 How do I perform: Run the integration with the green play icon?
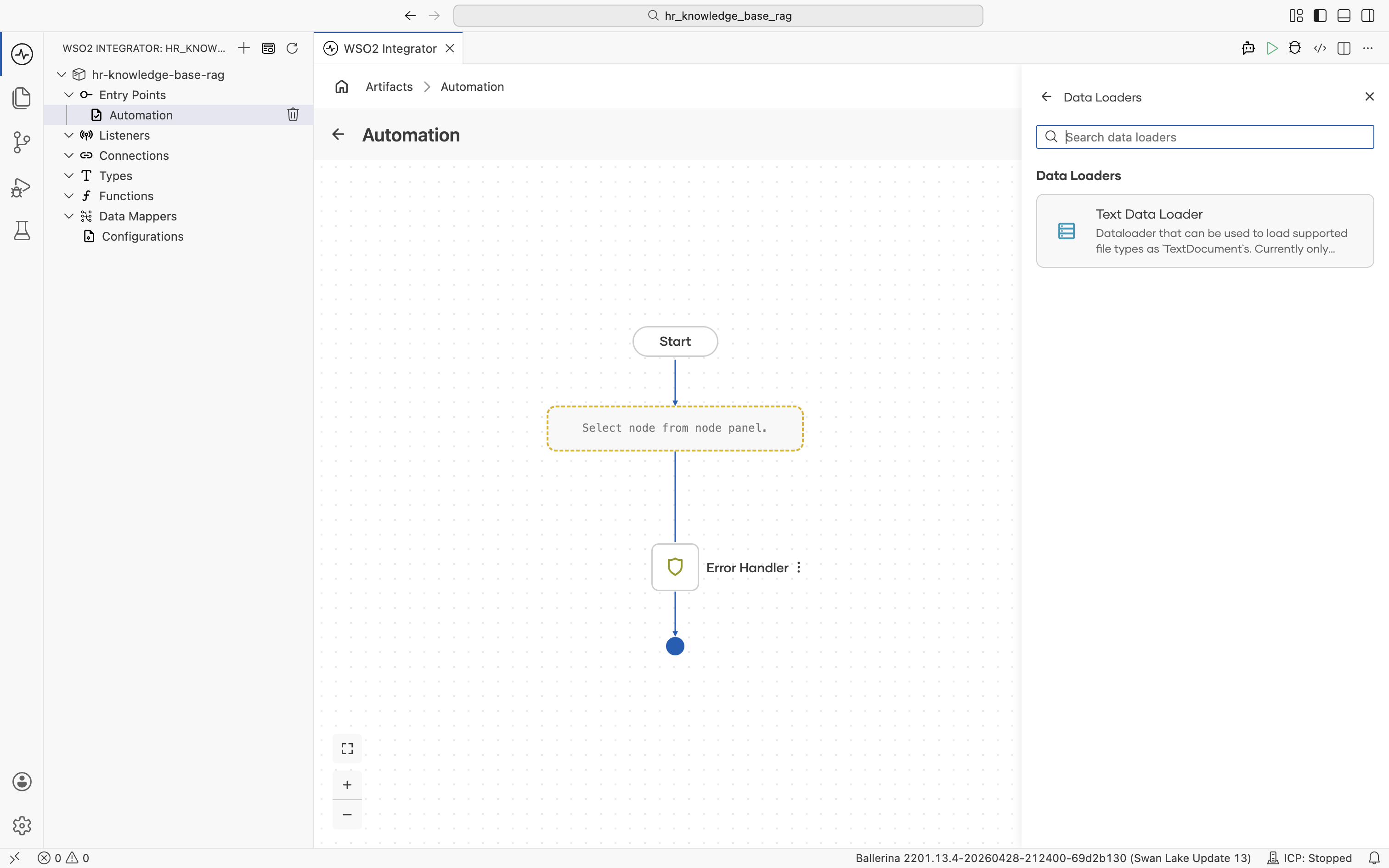pyautogui.click(x=1272, y=48)
